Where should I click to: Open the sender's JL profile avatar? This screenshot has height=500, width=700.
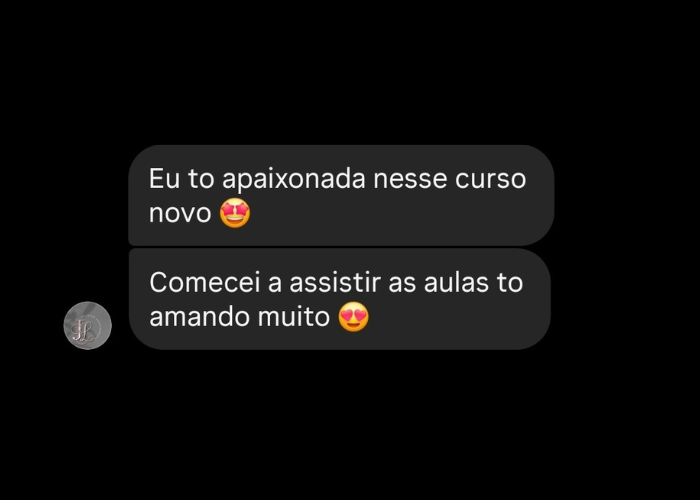(88, 325)
